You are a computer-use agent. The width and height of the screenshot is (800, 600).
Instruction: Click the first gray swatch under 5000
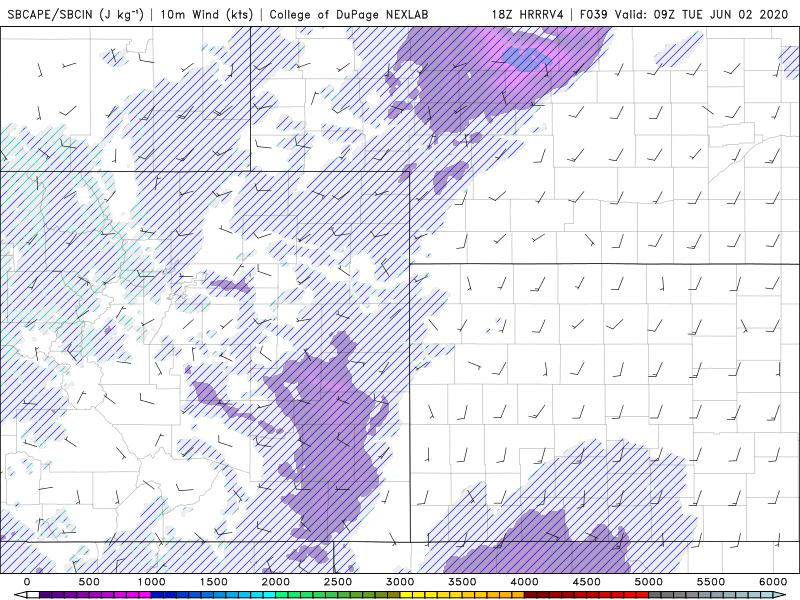click(655, 595)
